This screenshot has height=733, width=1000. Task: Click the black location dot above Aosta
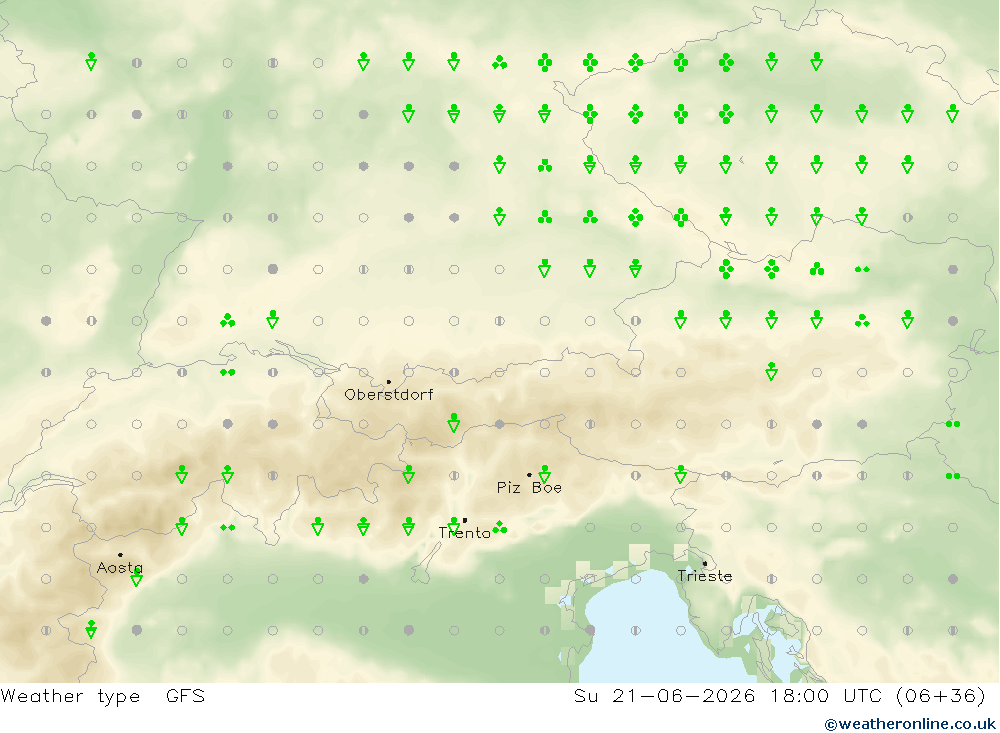point(120,555)
